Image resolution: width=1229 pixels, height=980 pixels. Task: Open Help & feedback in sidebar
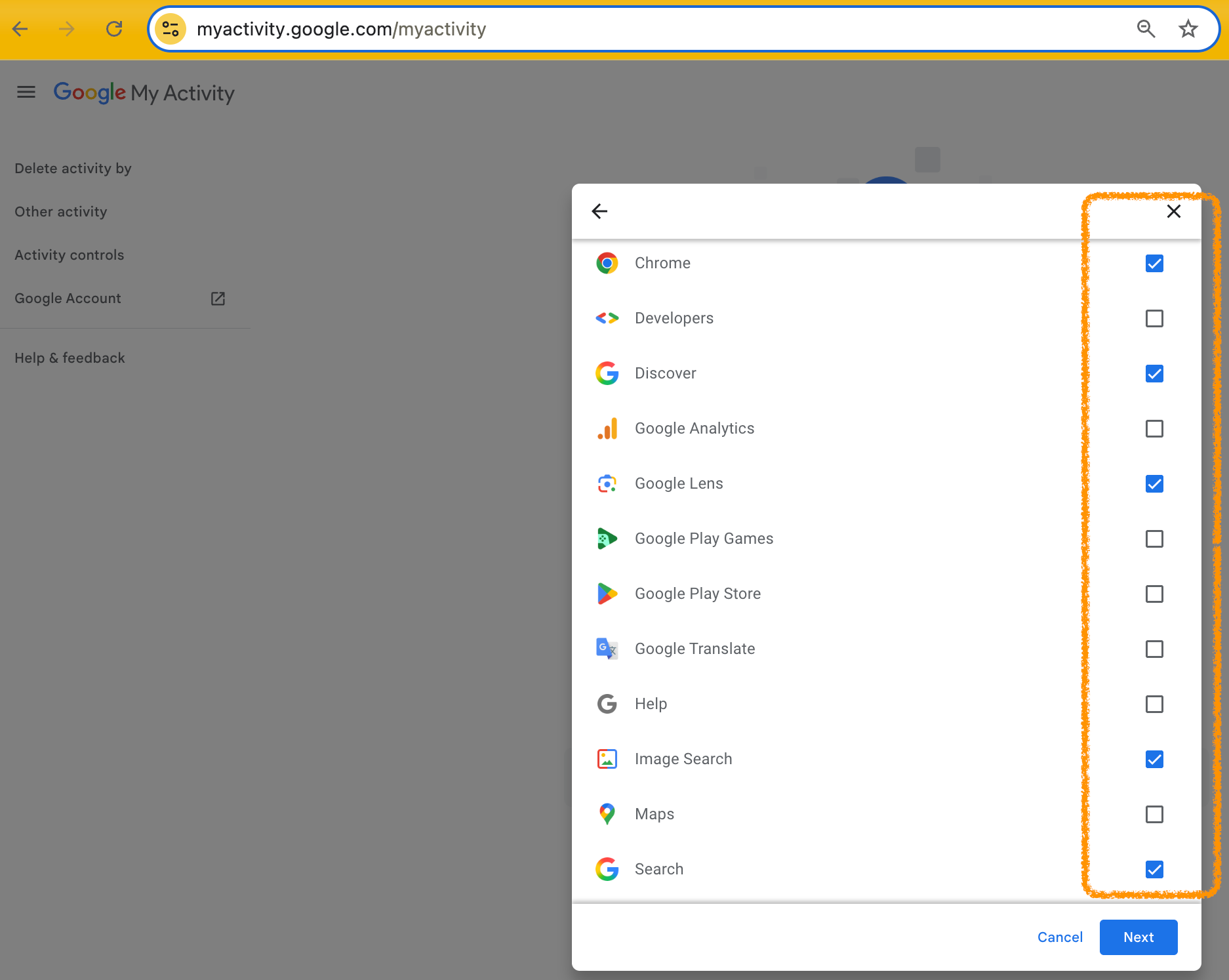[x=70, y=358]
